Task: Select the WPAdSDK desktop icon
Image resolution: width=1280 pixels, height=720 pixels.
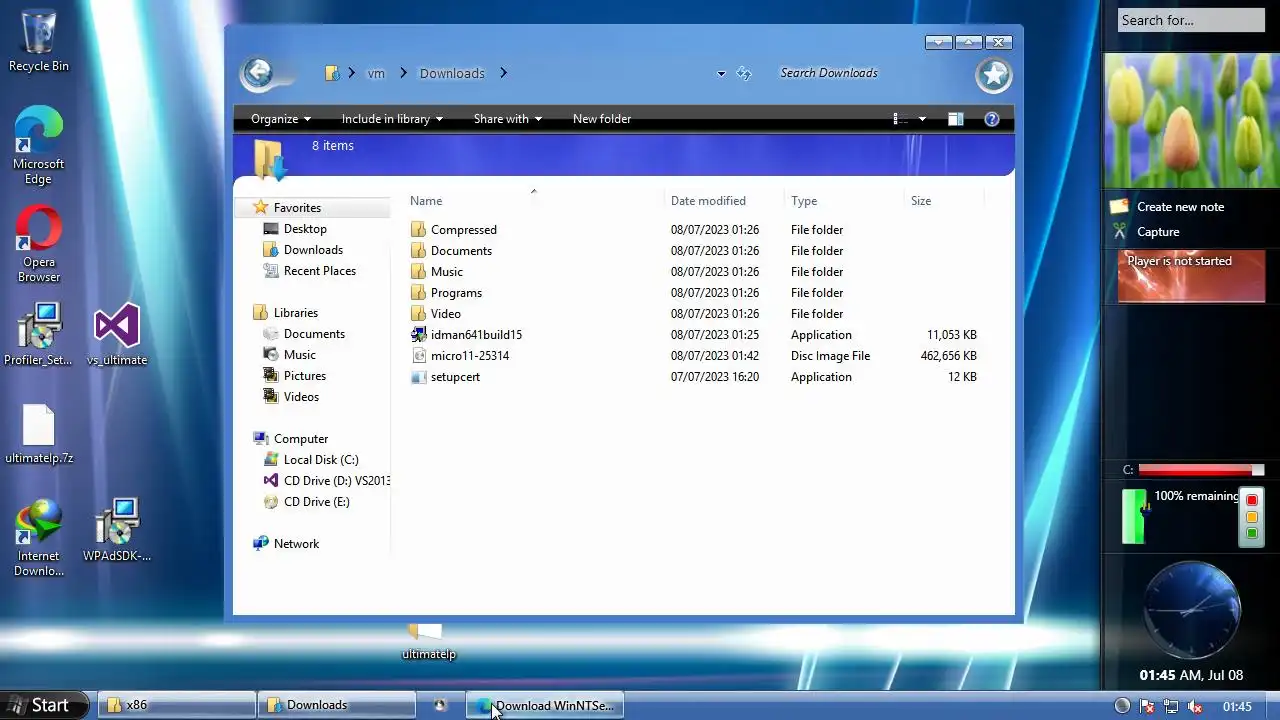Action: pyautogui.click(x=117, y=531)
